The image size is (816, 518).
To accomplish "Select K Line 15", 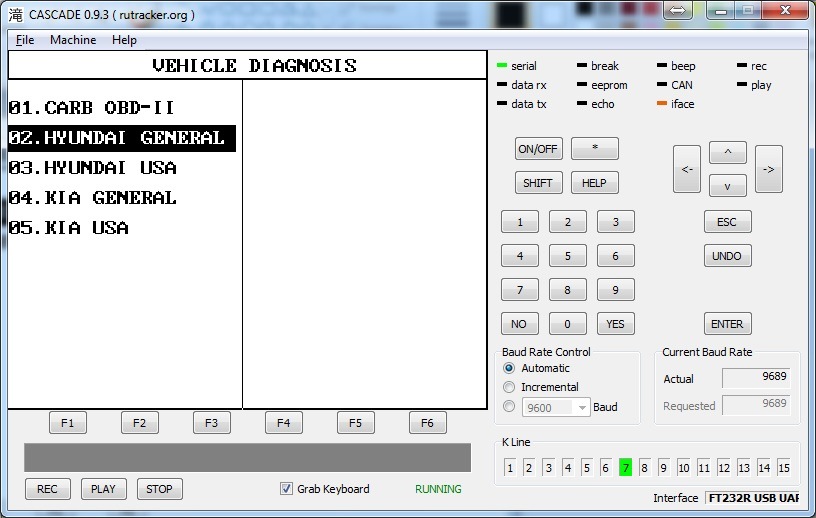I will click(784, 468).
